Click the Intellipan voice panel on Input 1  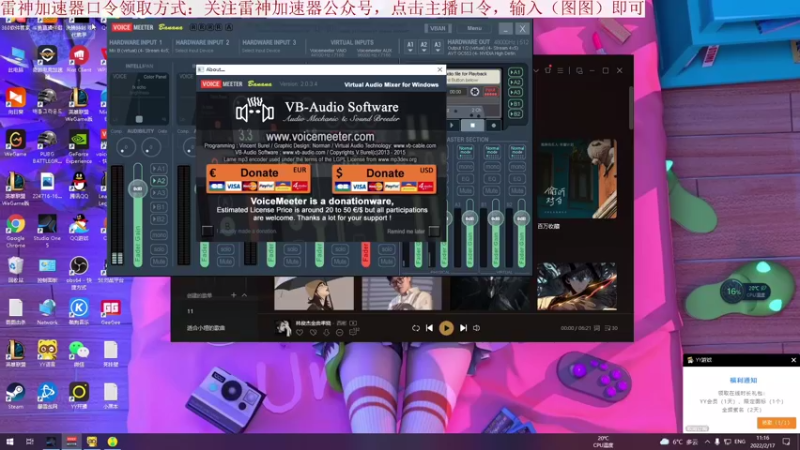[139, 98]
